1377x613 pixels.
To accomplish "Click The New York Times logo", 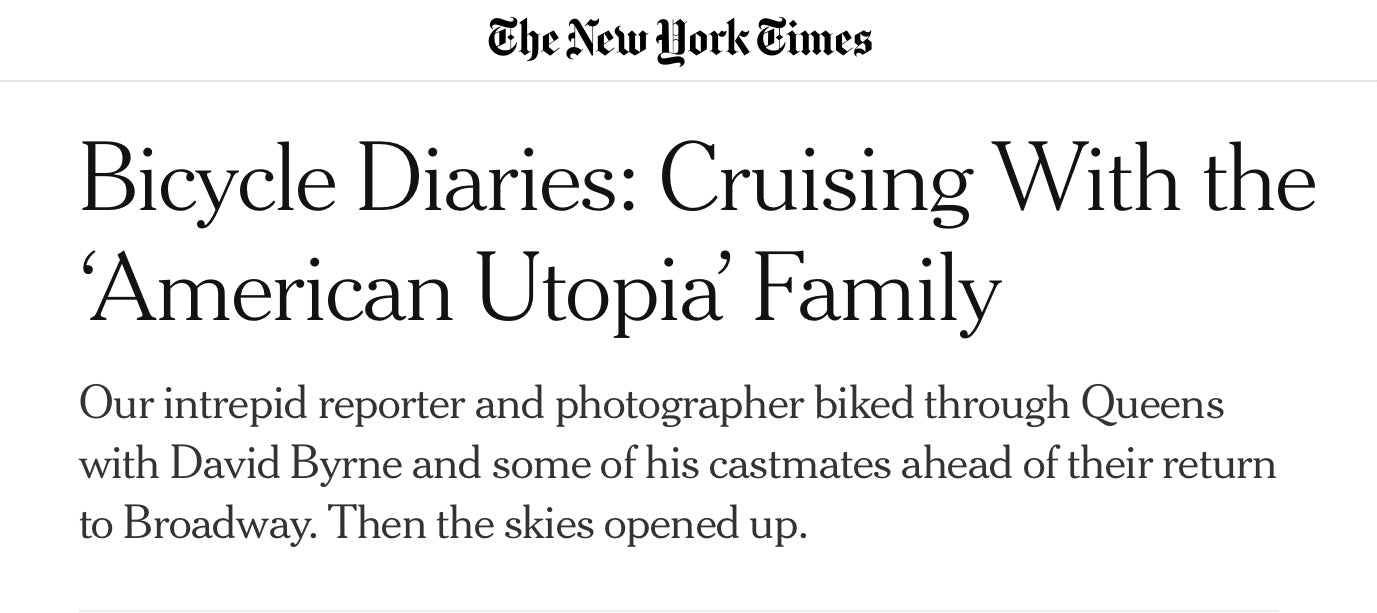I will 679,40.
